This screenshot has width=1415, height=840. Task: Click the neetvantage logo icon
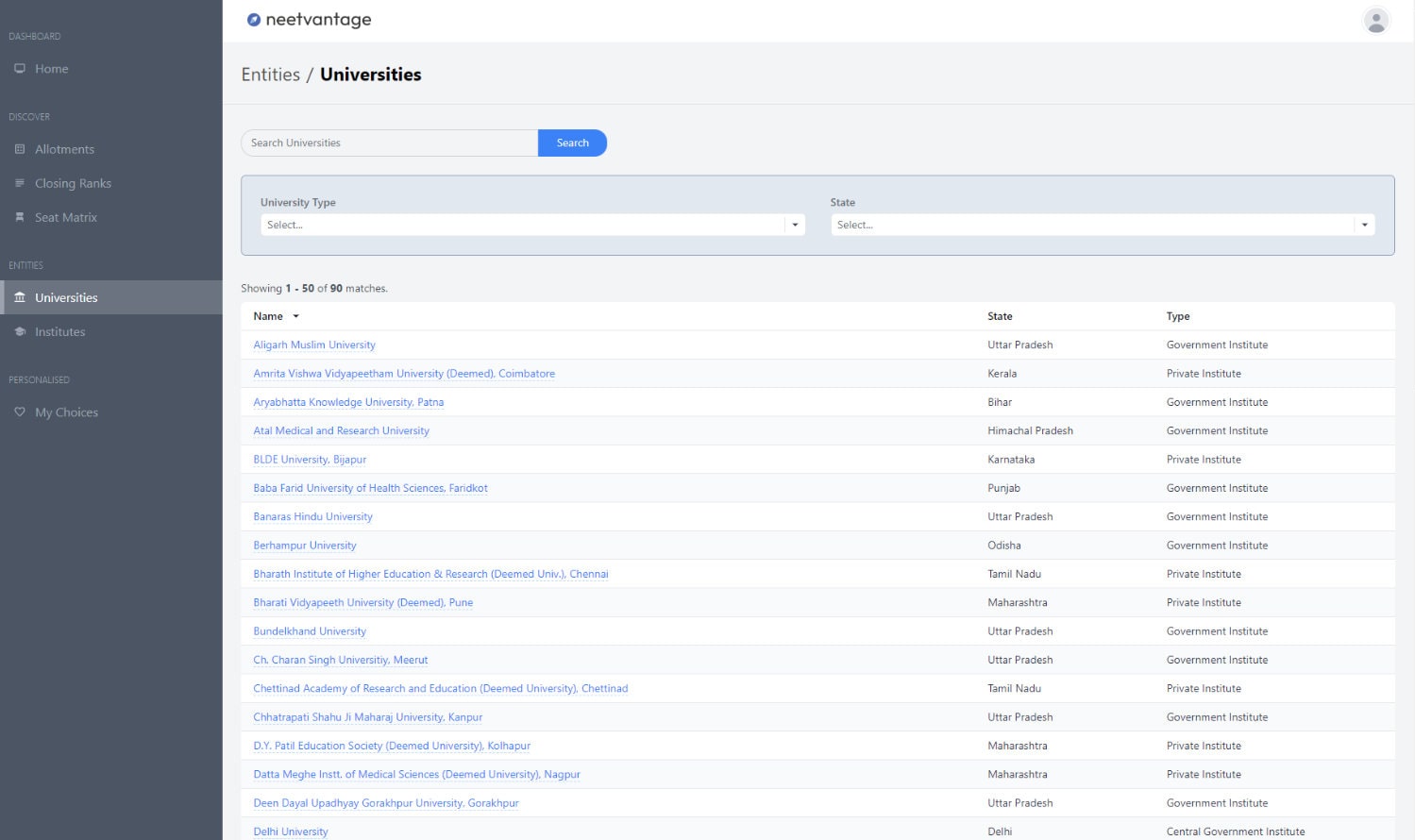(253, 20)
